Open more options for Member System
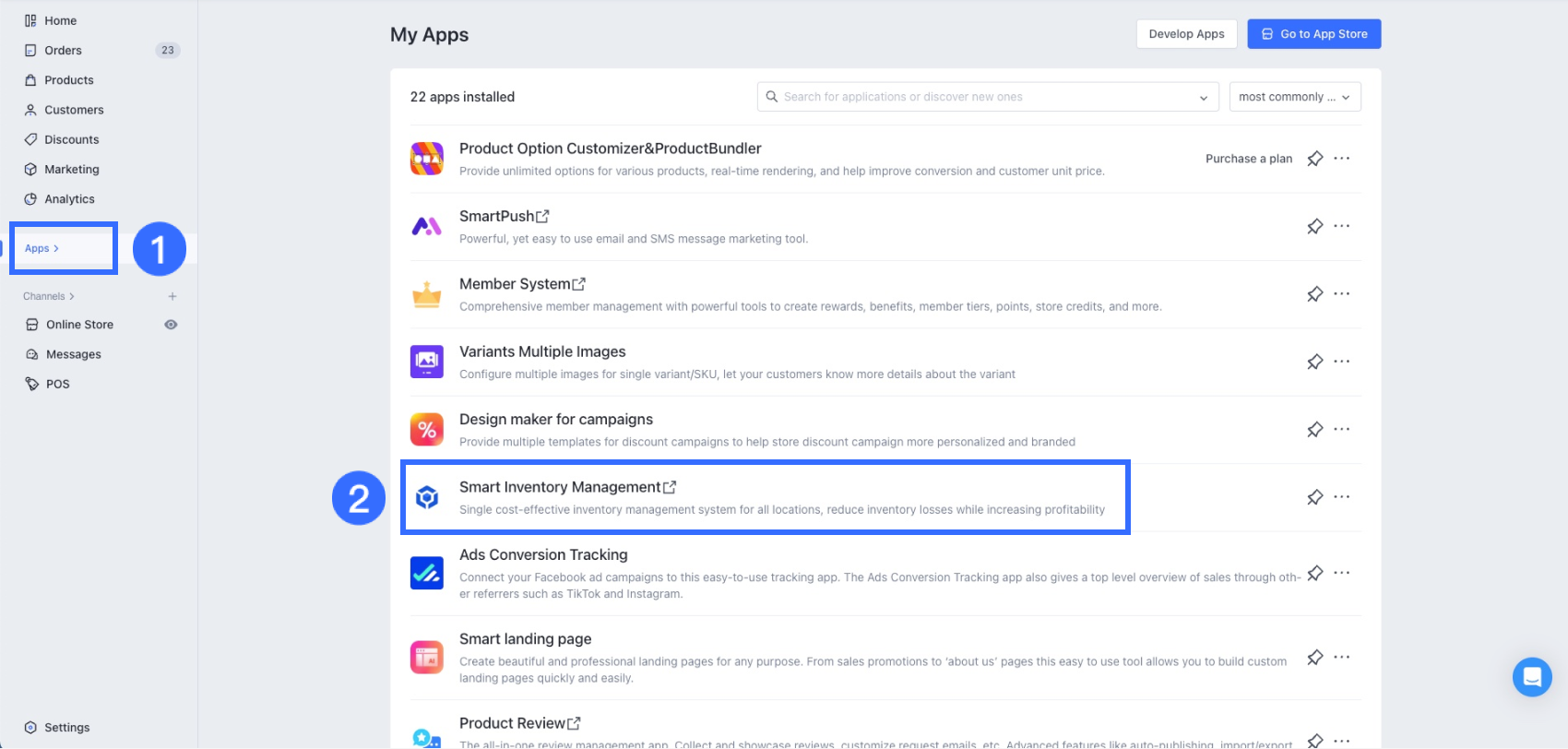The image size is (1568, 749). (x=1342, y=294)
